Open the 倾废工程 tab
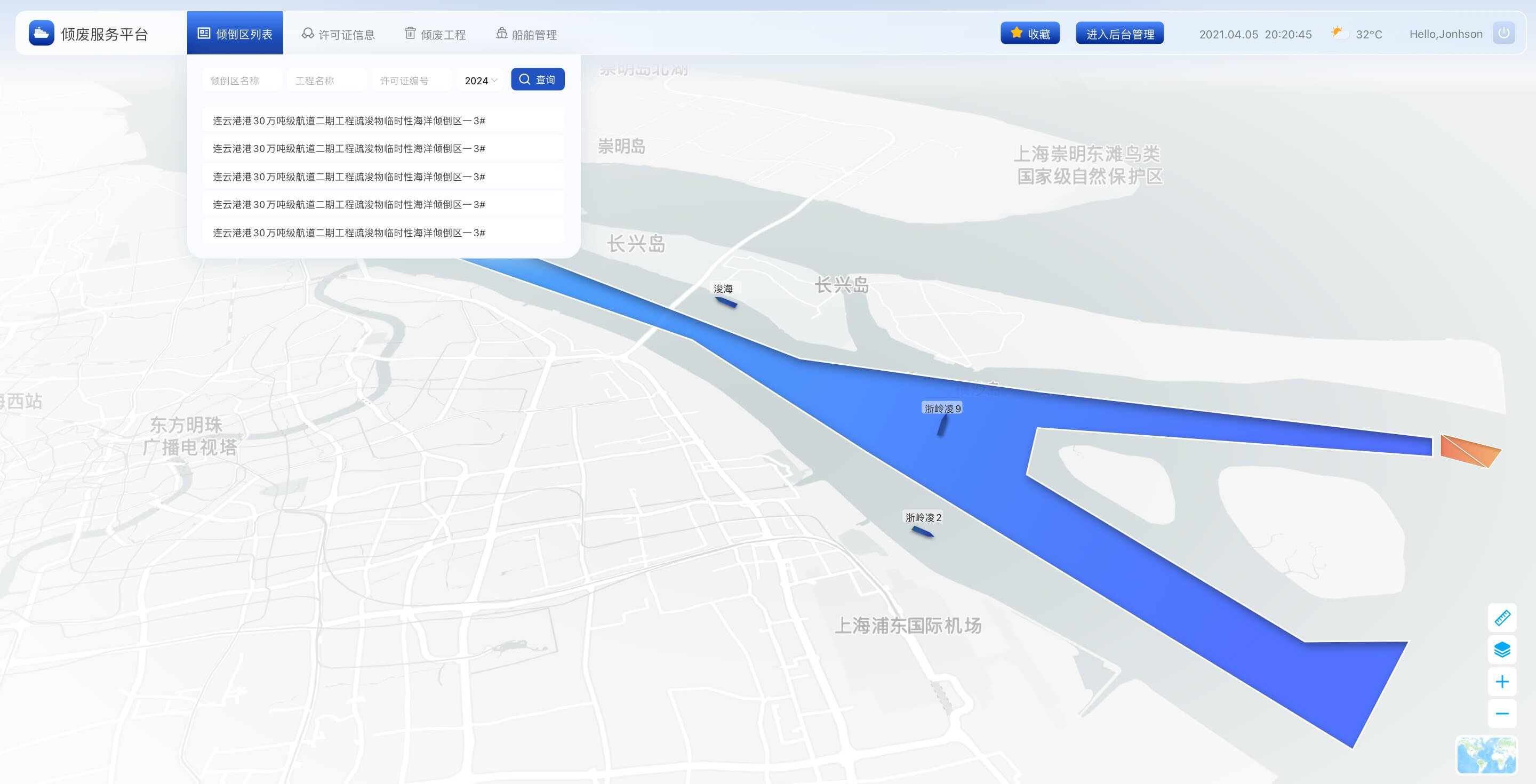1536x784 pixels. click(x=435, y=34)
